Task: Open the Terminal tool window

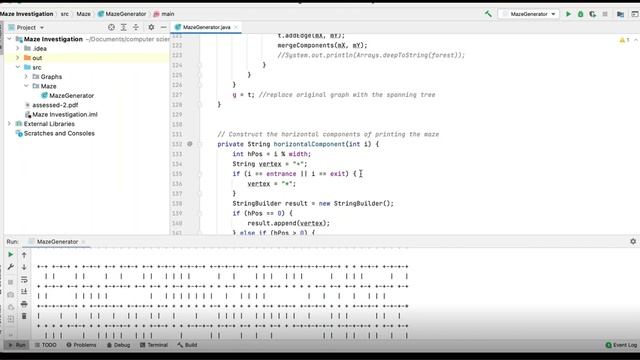Action: coord(154,345)
